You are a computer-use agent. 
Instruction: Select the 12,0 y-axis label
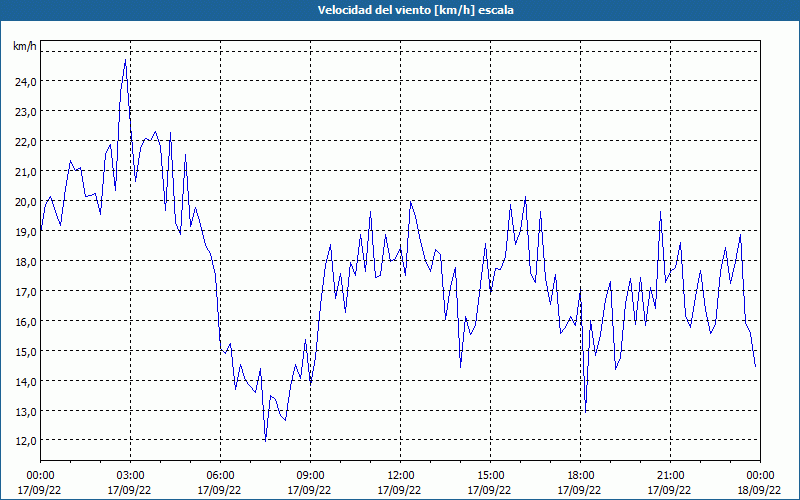(x=26, y=441)
